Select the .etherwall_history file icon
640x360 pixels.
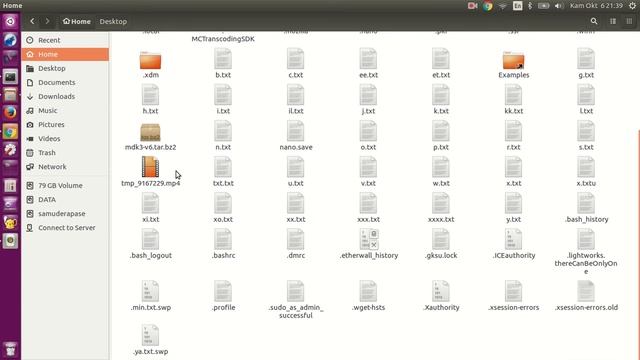tap(369, 239)
